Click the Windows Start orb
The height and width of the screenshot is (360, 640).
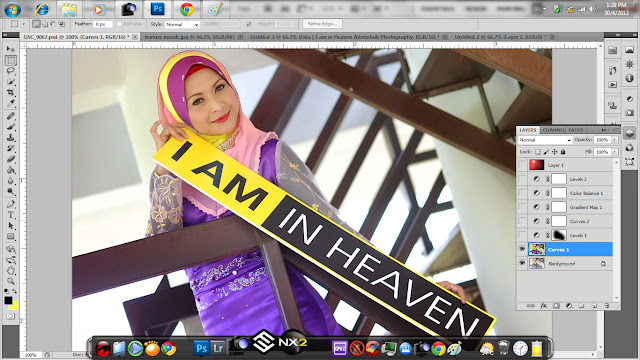tap(12, 9)
